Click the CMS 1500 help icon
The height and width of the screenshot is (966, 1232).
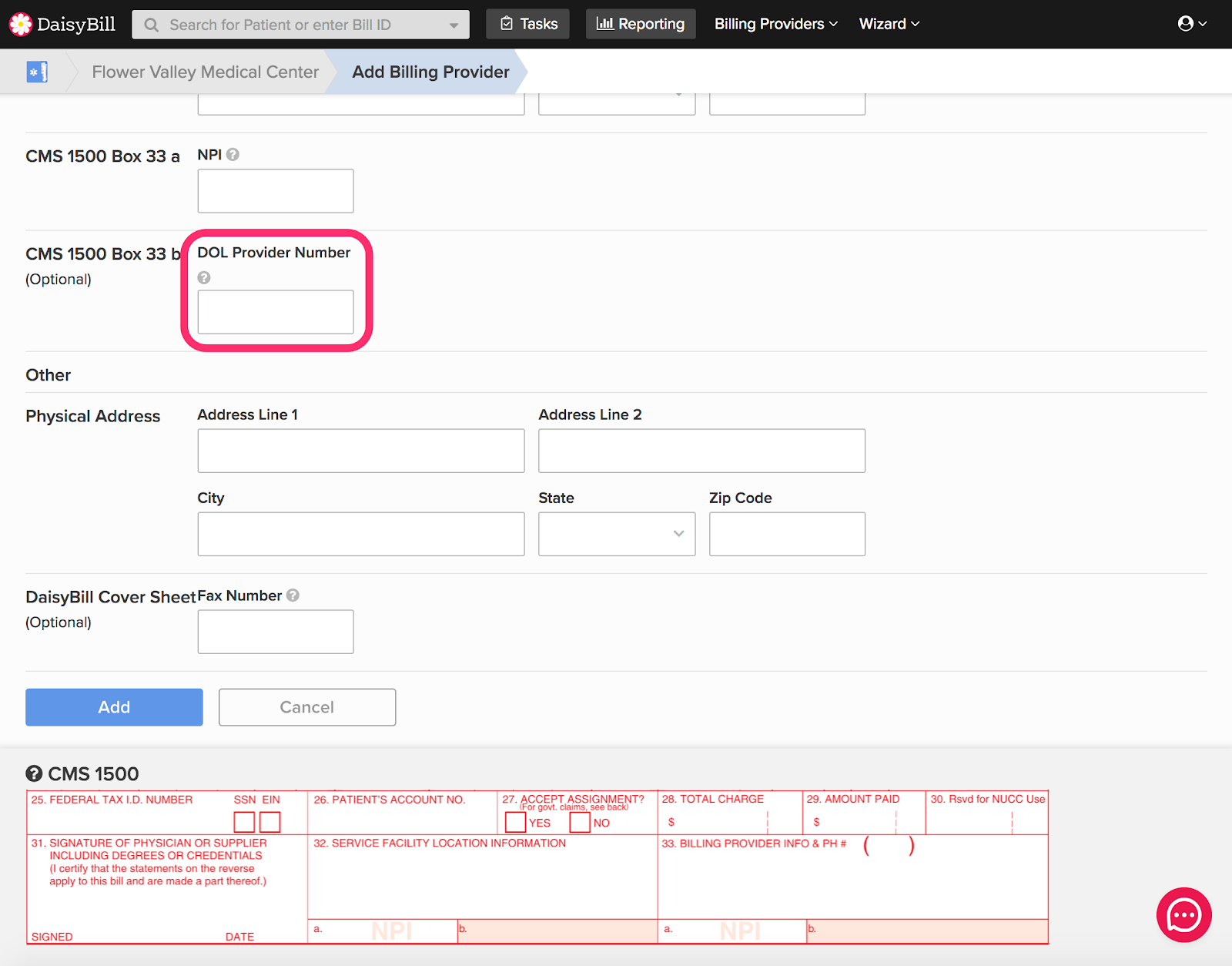coord(34,773)
